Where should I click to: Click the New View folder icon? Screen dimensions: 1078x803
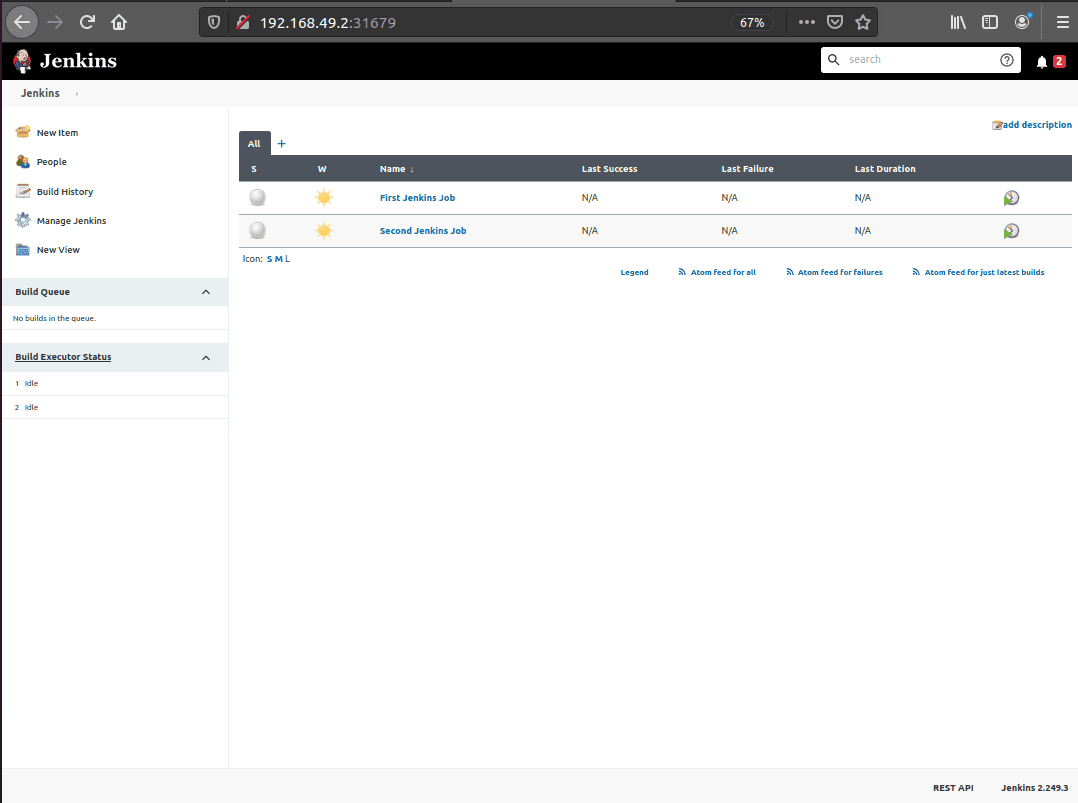tap(23, 250)
